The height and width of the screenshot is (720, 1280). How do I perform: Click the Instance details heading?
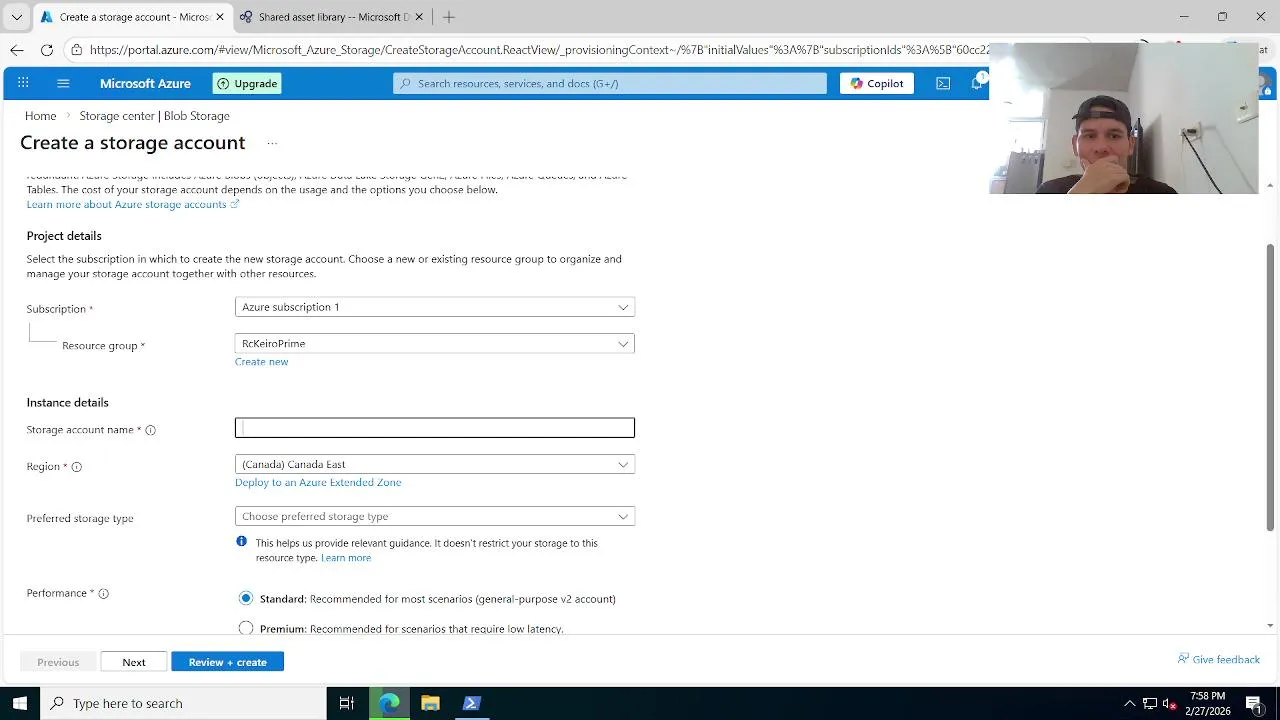pyautogui.click(x=68, y=402)
